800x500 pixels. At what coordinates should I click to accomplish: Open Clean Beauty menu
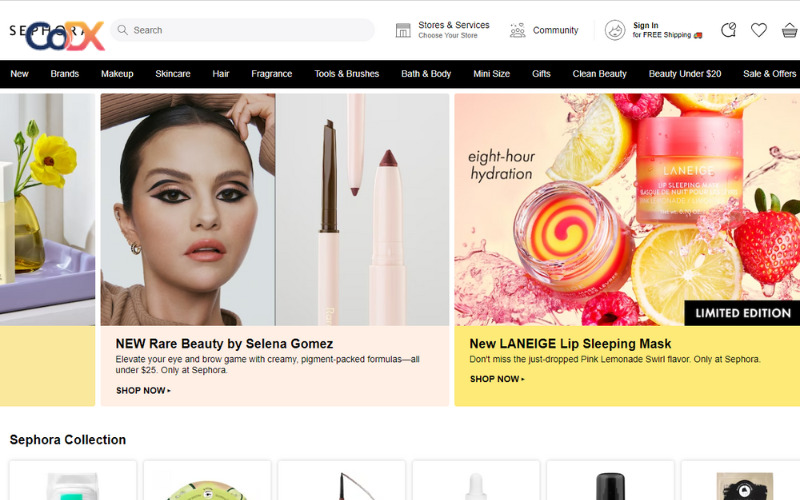pyautogui.click(x=599, y=74)
